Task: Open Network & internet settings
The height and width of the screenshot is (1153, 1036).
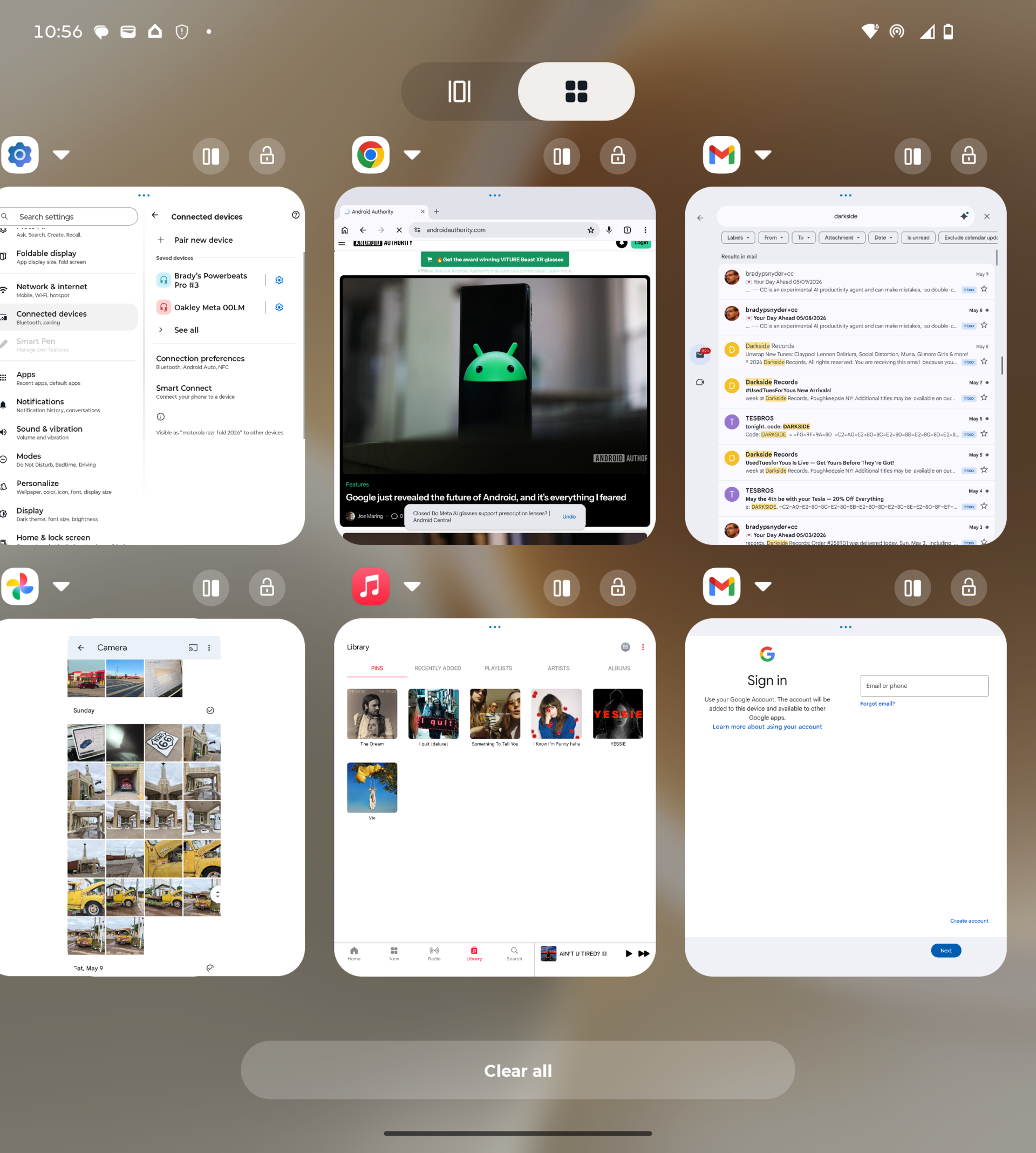Action: [x=69, y=290]
